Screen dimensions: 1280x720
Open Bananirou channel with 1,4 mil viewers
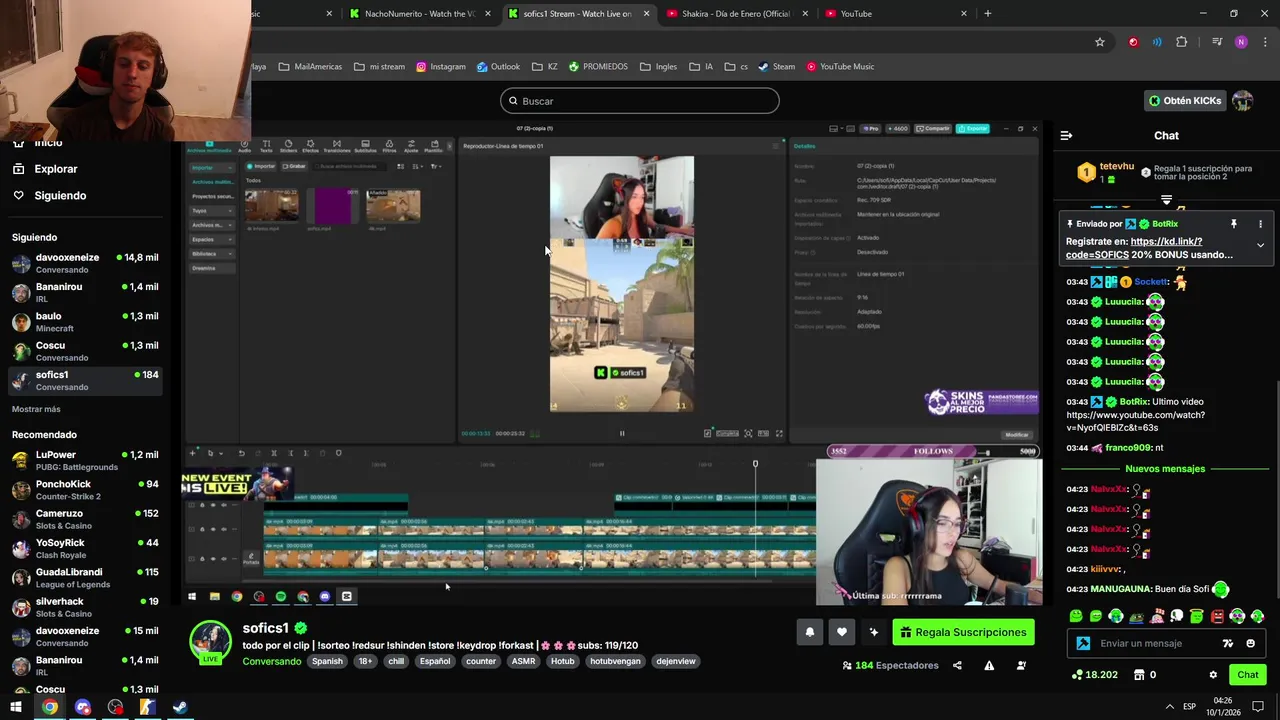coord(86,292)
